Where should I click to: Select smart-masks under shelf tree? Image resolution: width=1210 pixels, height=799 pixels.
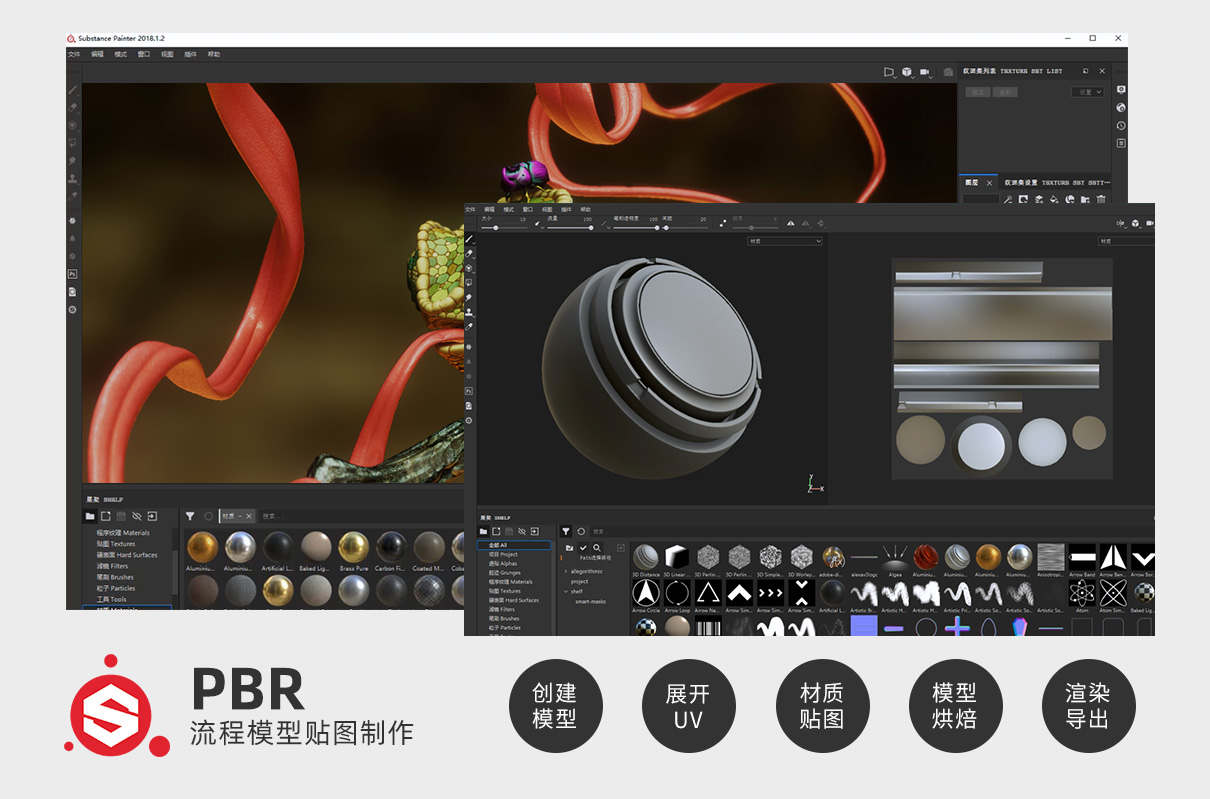590,601
